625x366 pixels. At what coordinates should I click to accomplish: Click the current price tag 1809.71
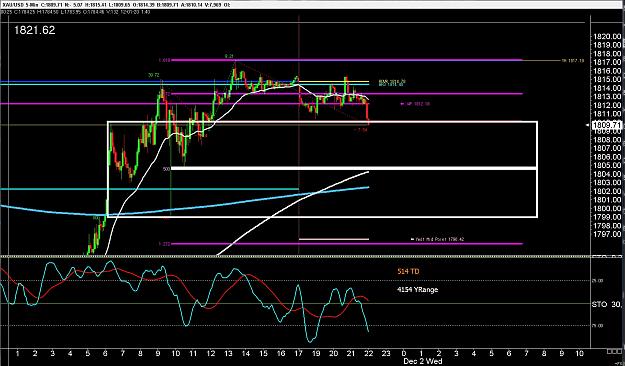pyautogui.click(x=607, y=125)
